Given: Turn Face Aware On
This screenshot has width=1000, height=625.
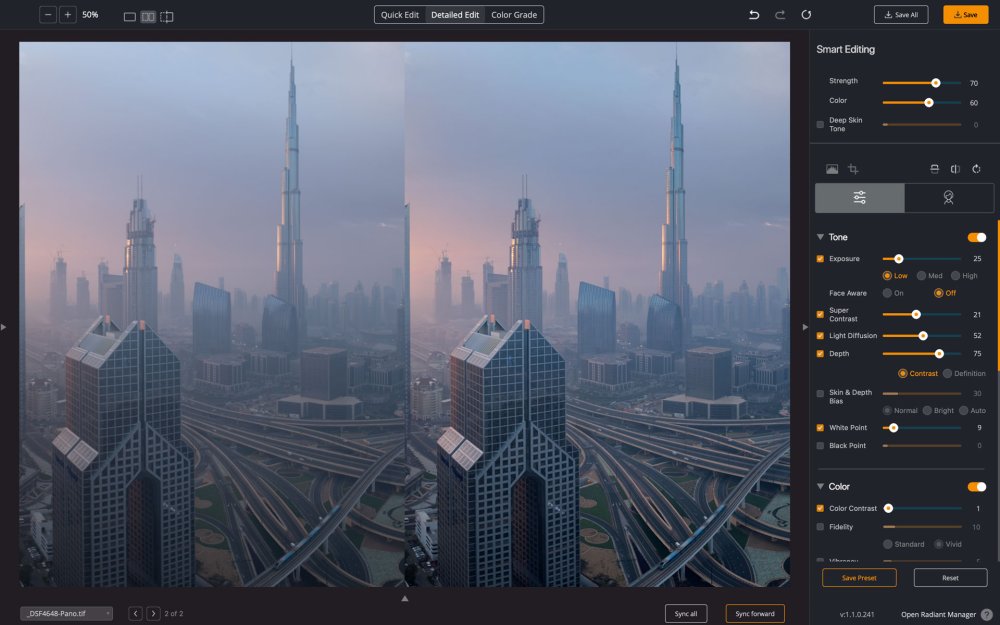Looking at the screenshot, I should pos(887,293).
